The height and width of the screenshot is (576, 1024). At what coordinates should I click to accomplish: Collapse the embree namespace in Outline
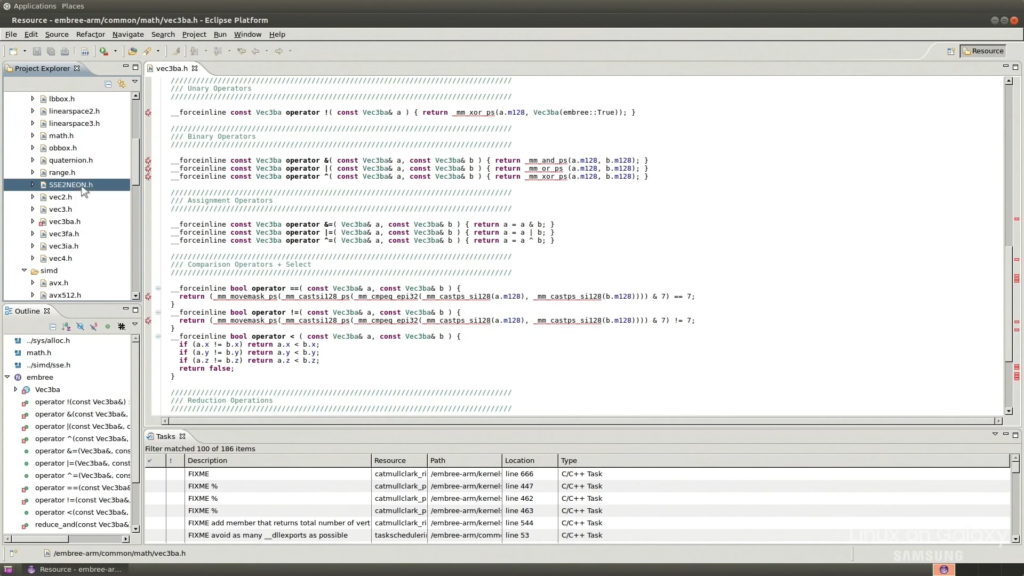(x=7, y=377)
